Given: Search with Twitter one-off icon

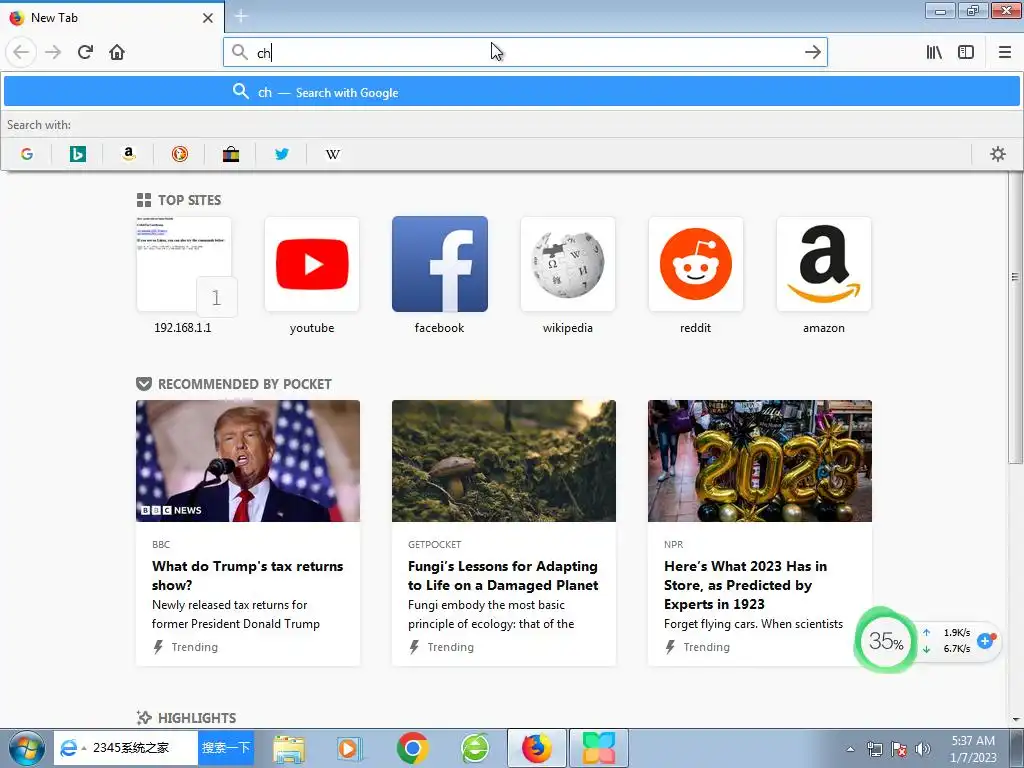Looking at the screenshot, I should click(281, 154).
